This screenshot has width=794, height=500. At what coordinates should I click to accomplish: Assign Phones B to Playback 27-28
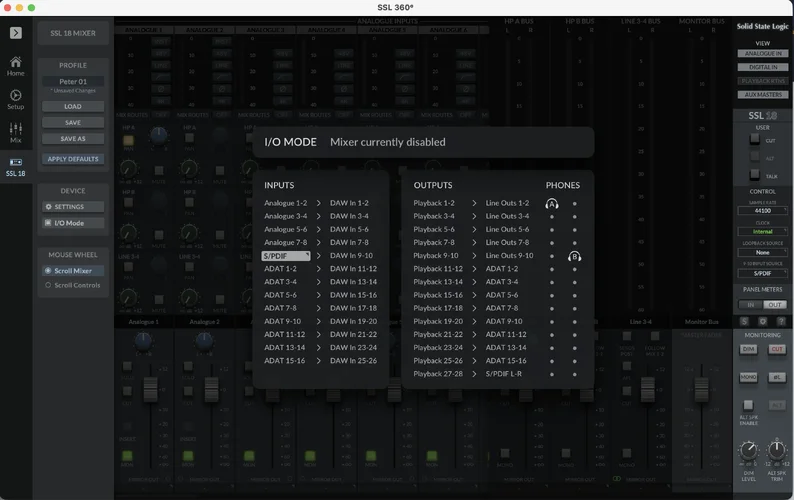coord(574,374)
